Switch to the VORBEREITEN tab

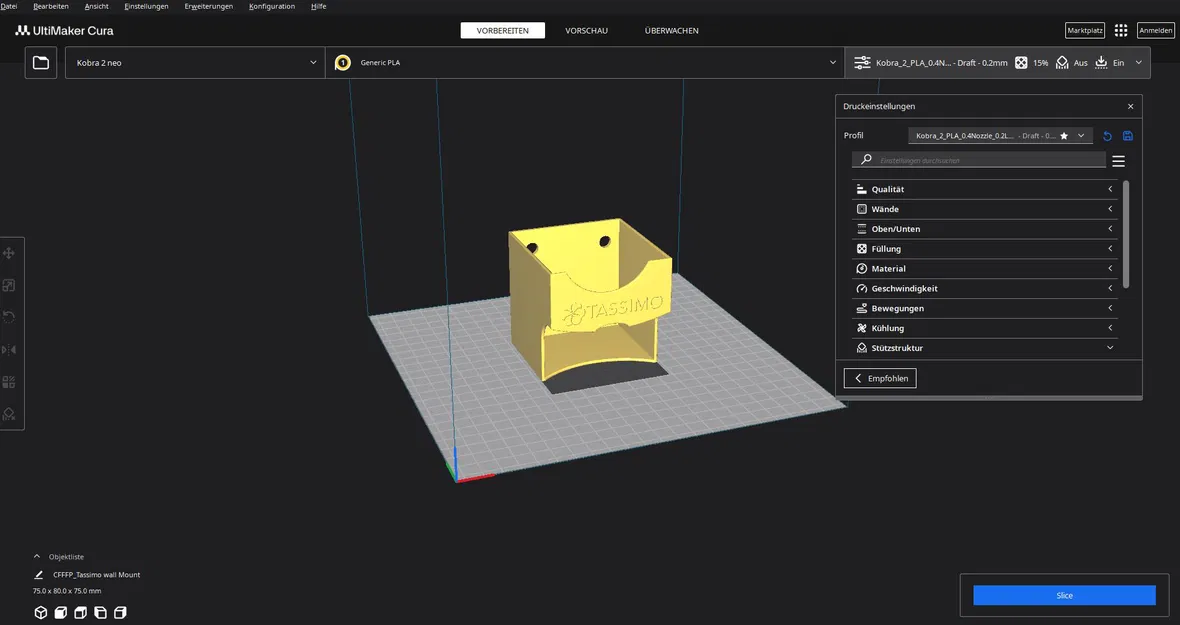pos(503,31)
